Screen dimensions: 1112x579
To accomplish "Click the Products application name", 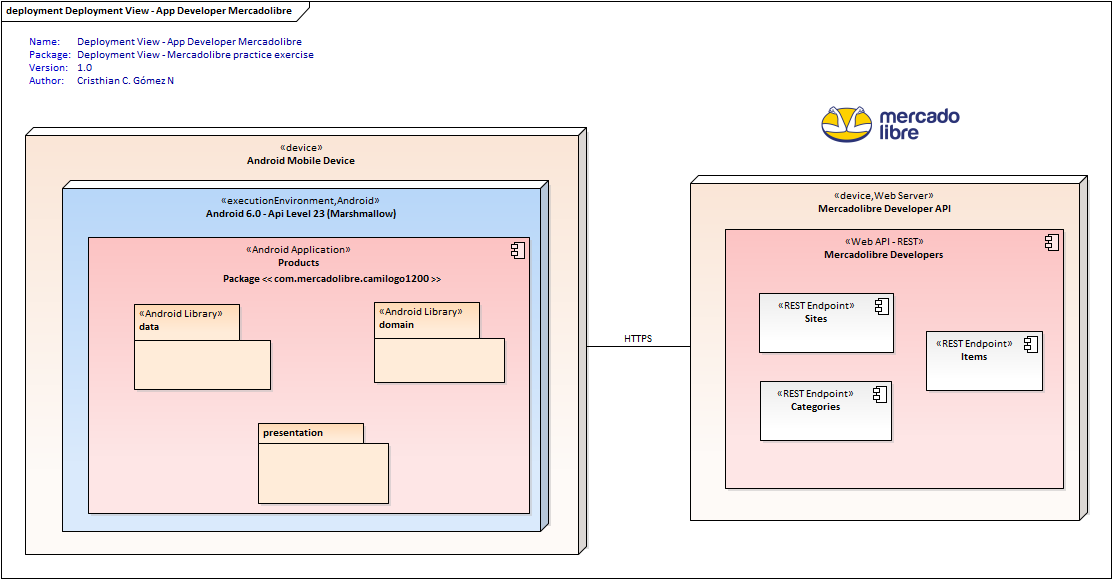I will pyautogui.click(x=299, y=263).
